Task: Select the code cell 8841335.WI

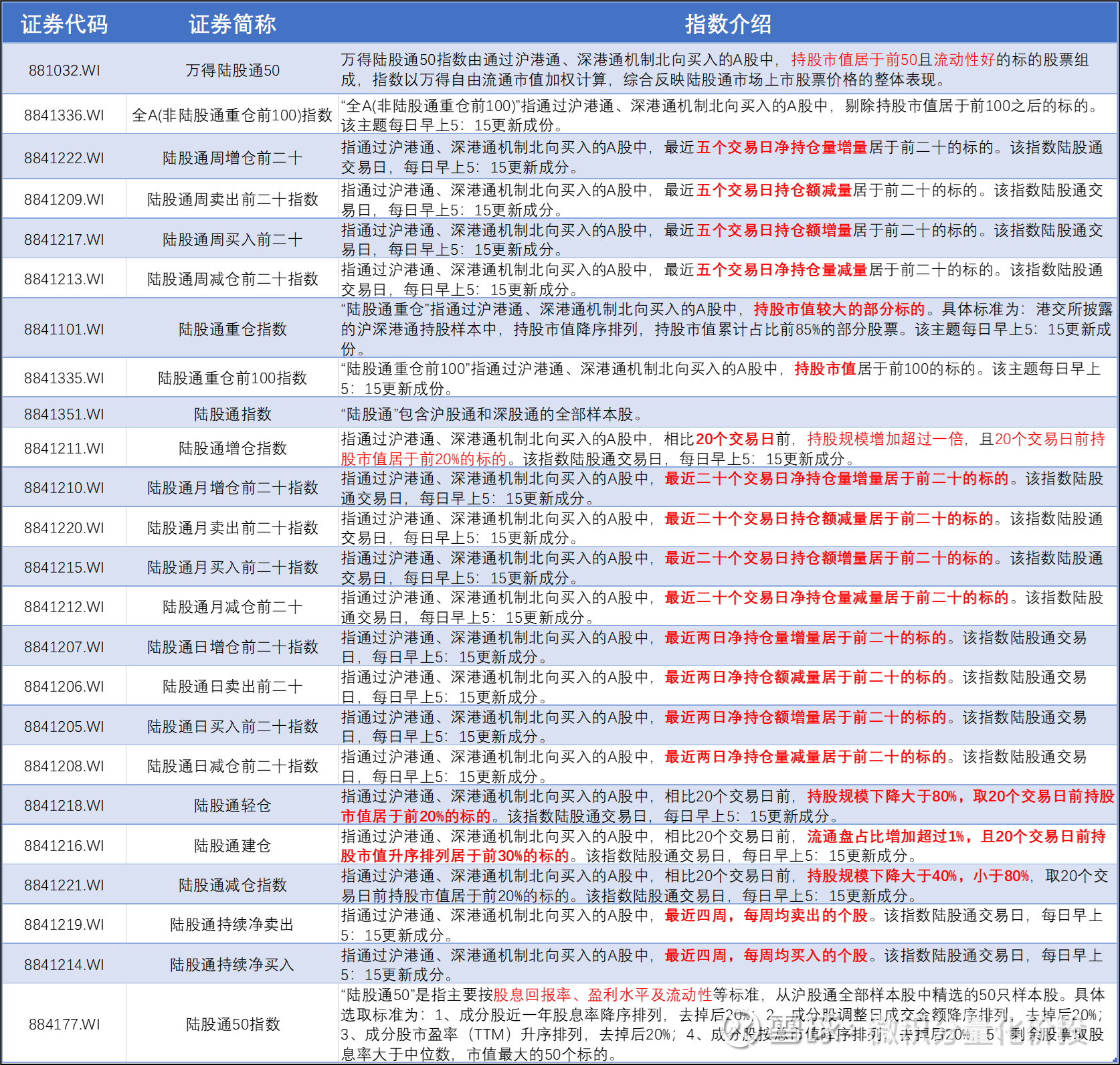Action: pos(64,378)
